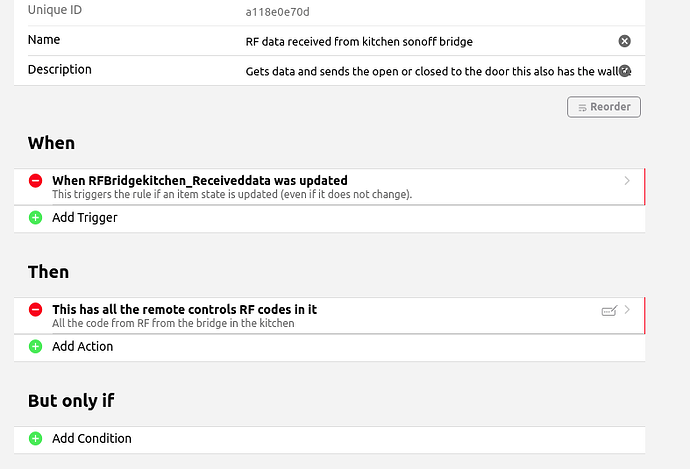This screenshot has height=469, width=690.
Task: Expand the trigger row using its chevron
Action: click(627, 181)
